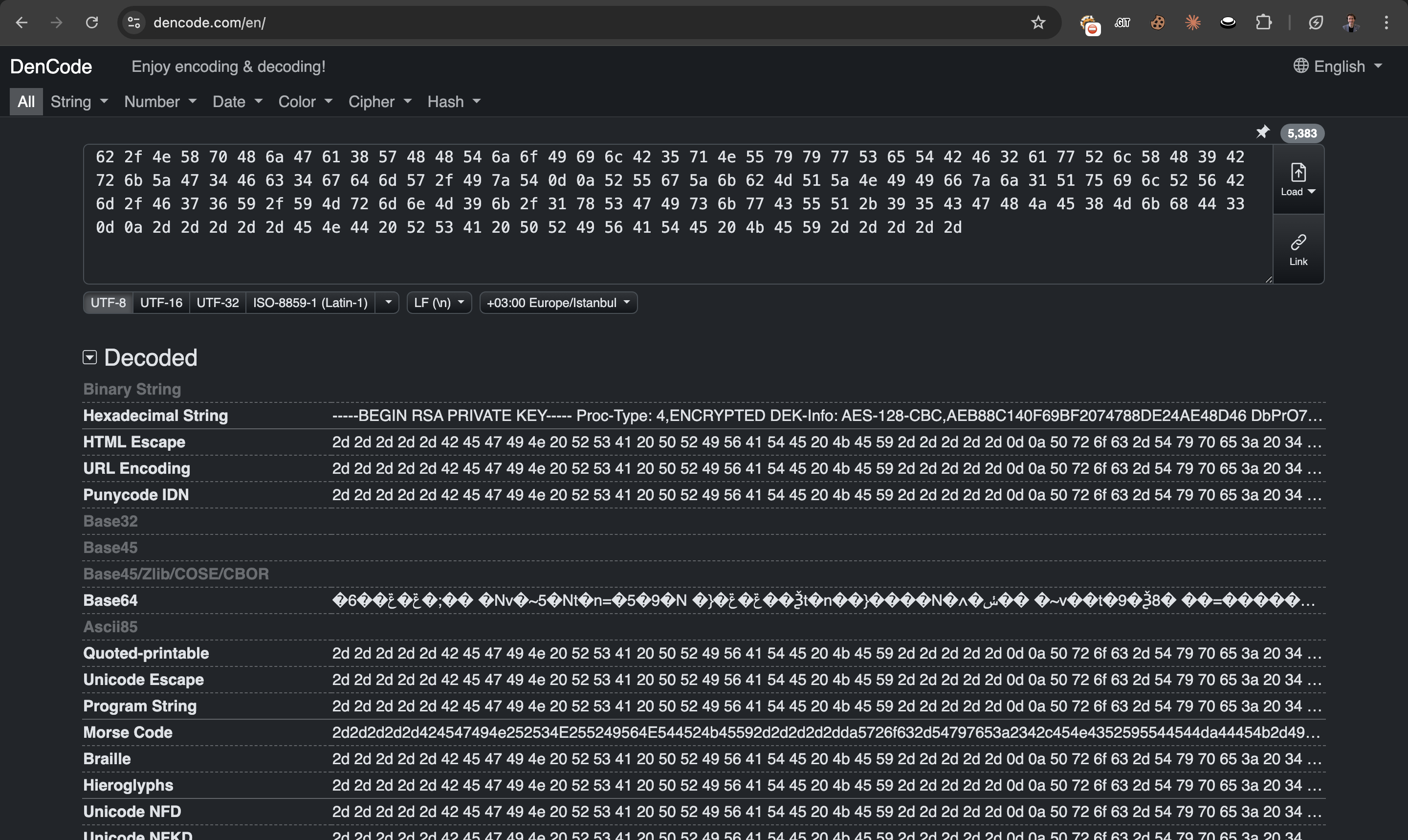Click the pin icon above the text box
The image size is (1408, 840).
coord(1263,133)
